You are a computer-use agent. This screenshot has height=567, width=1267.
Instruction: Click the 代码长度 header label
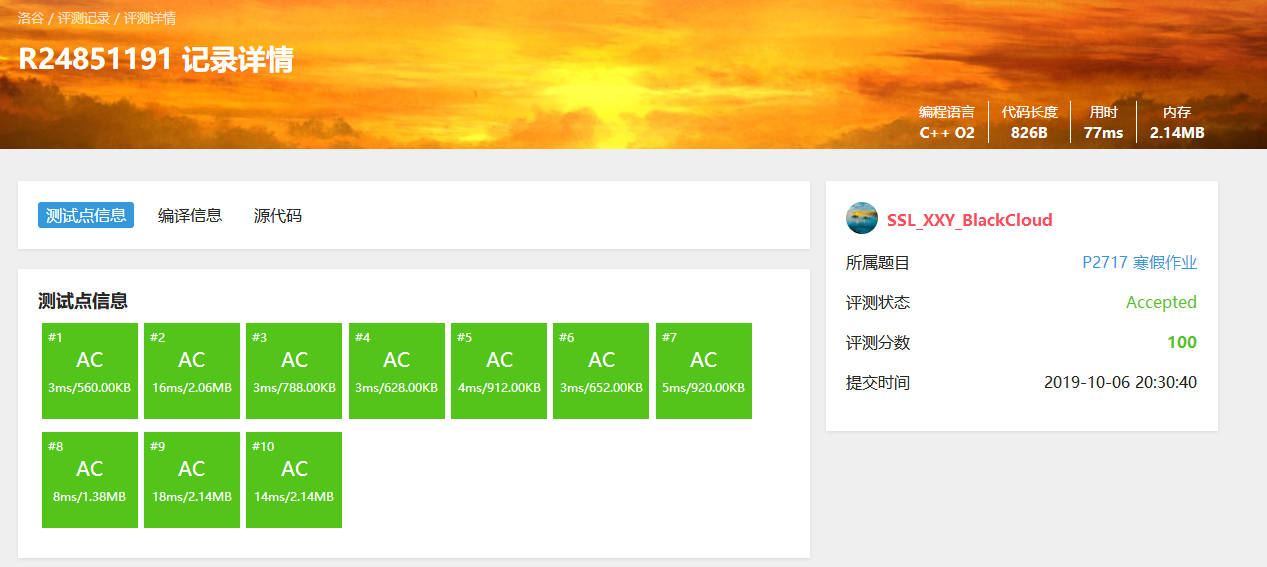(x=1029, y=112)
